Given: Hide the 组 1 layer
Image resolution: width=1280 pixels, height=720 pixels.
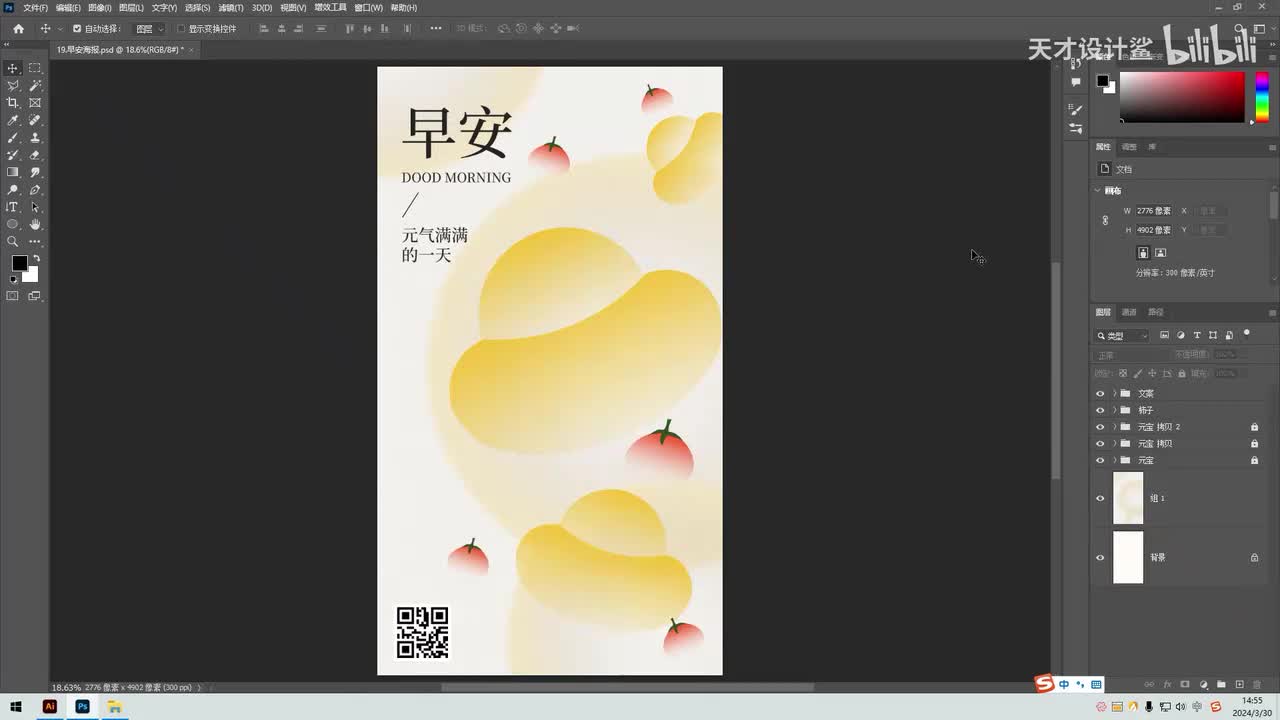Looking at the screenshot, I should click(1100, 498).
